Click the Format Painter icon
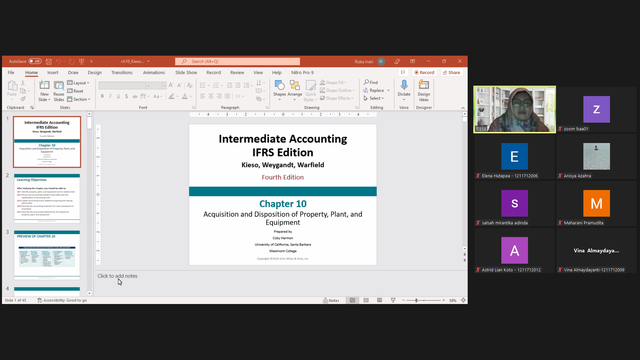The height and width of the screenshot is (360, 640). click(x=23, y=98)
